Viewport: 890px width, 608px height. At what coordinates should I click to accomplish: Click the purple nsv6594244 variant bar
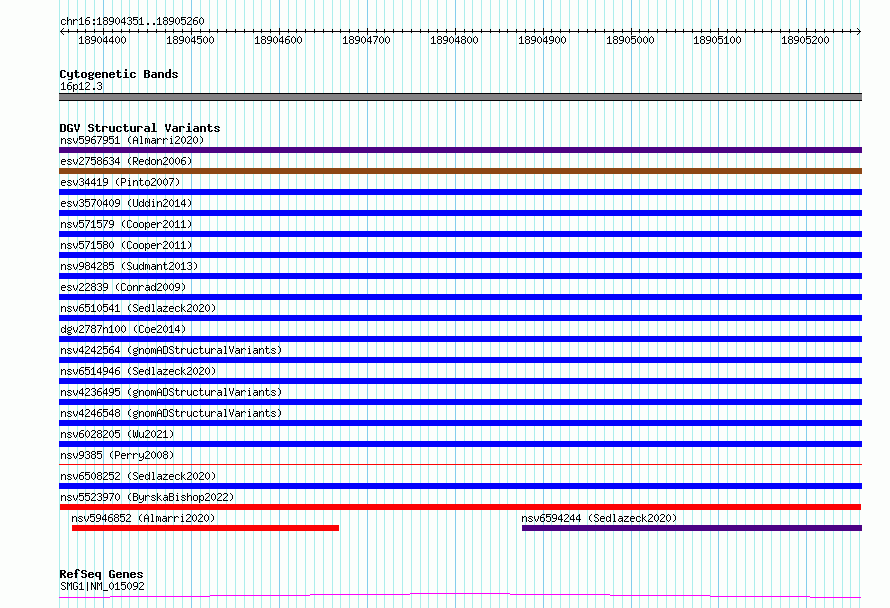click(692, 528)
